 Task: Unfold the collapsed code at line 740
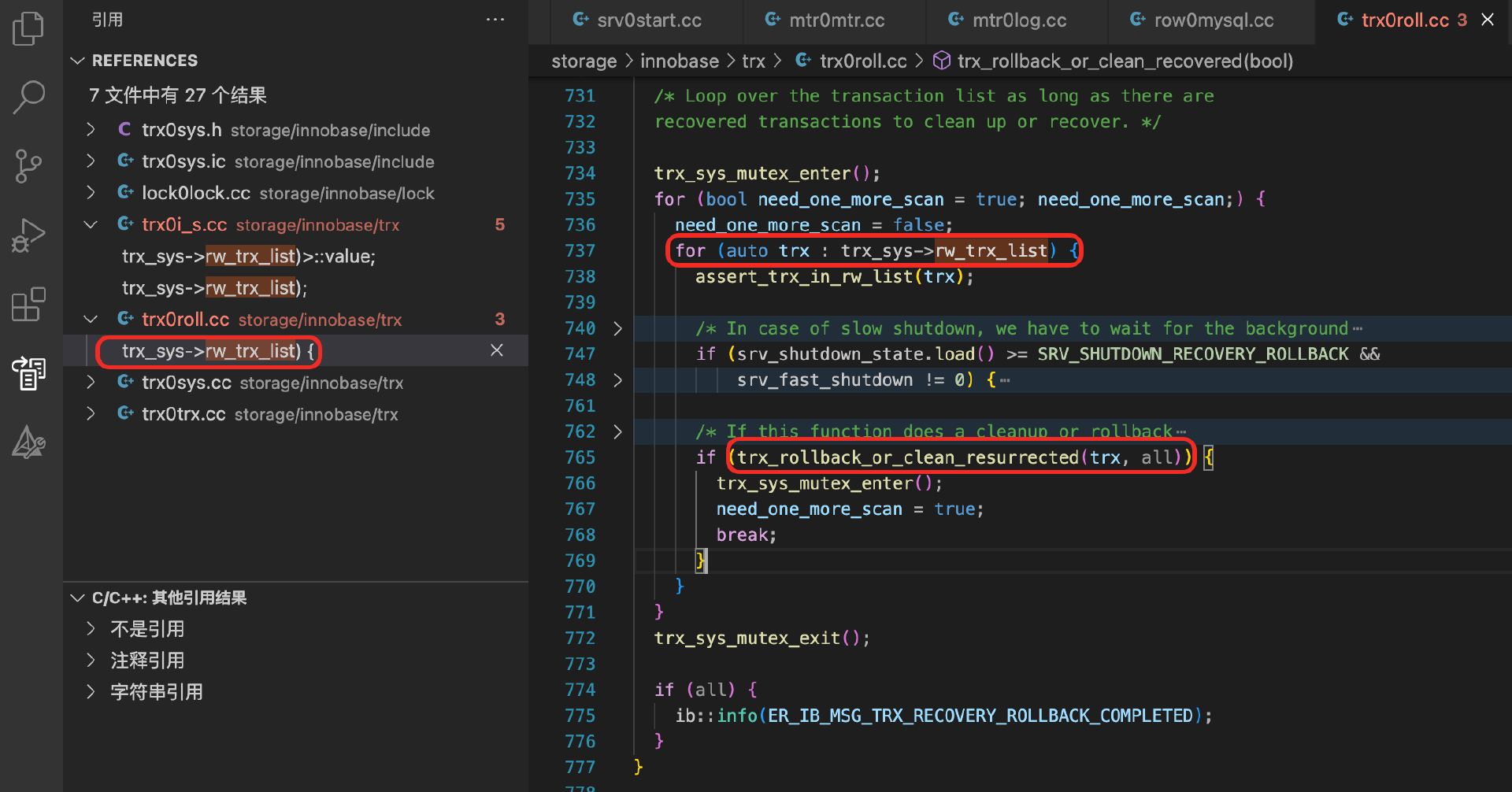click(x=618, y=328)
